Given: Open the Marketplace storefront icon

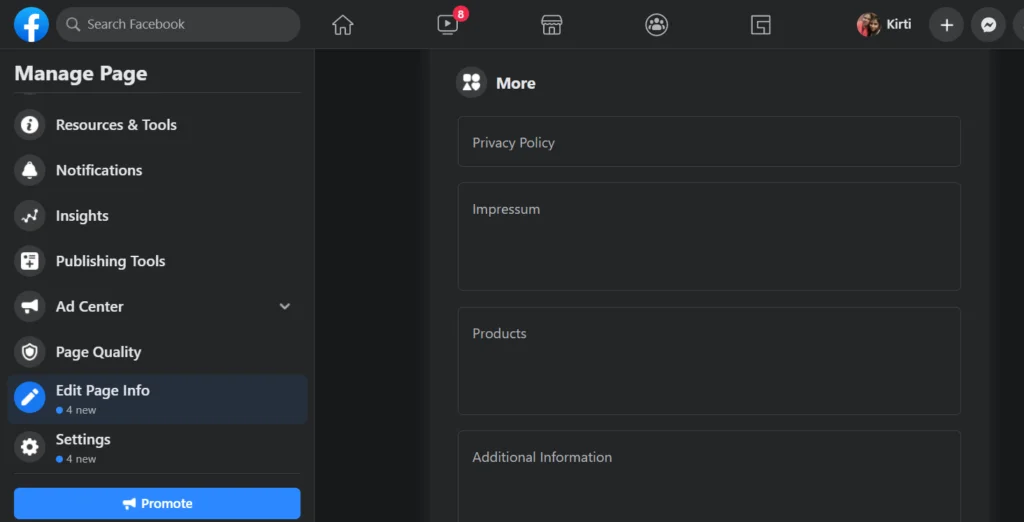Looking at the screenshot, I should [551, 25].
